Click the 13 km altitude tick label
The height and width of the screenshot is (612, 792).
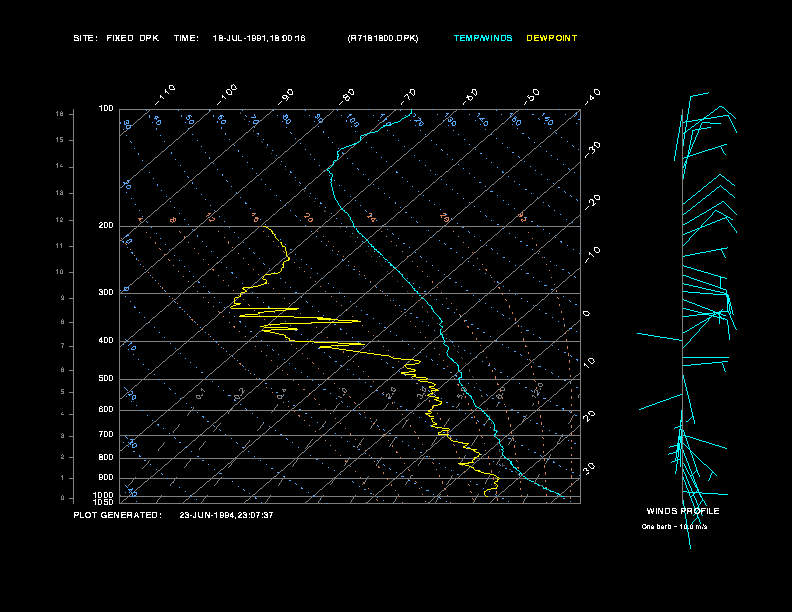pyautogui.click(x=60, y=193)
